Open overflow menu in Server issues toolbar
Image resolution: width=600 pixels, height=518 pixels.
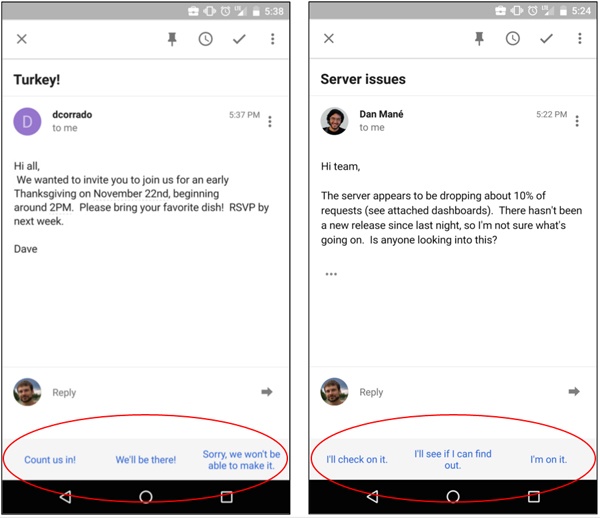click(580, 38)
